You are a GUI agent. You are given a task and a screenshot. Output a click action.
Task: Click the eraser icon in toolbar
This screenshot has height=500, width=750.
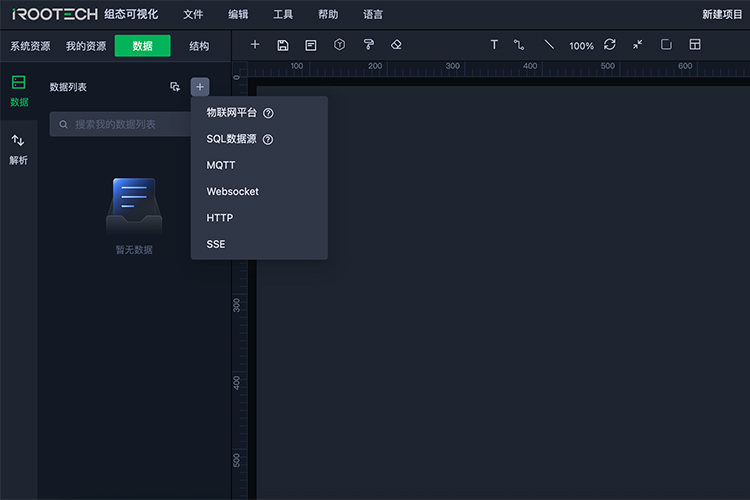[396, 45]
